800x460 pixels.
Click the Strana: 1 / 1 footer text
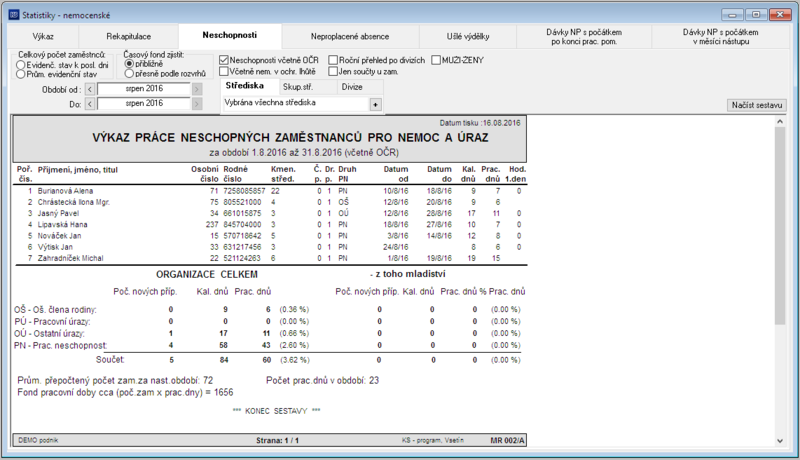(x=277, y=440)
